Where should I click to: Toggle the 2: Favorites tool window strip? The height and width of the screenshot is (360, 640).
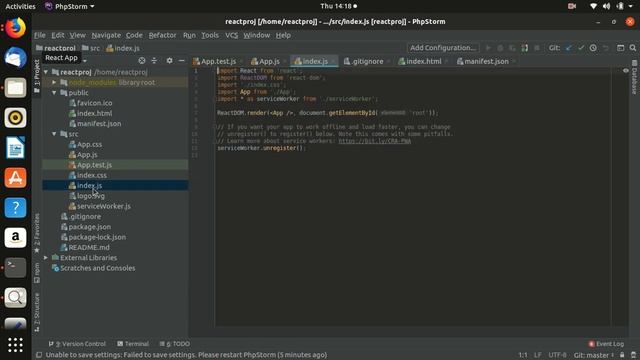(x=37, y=233)
